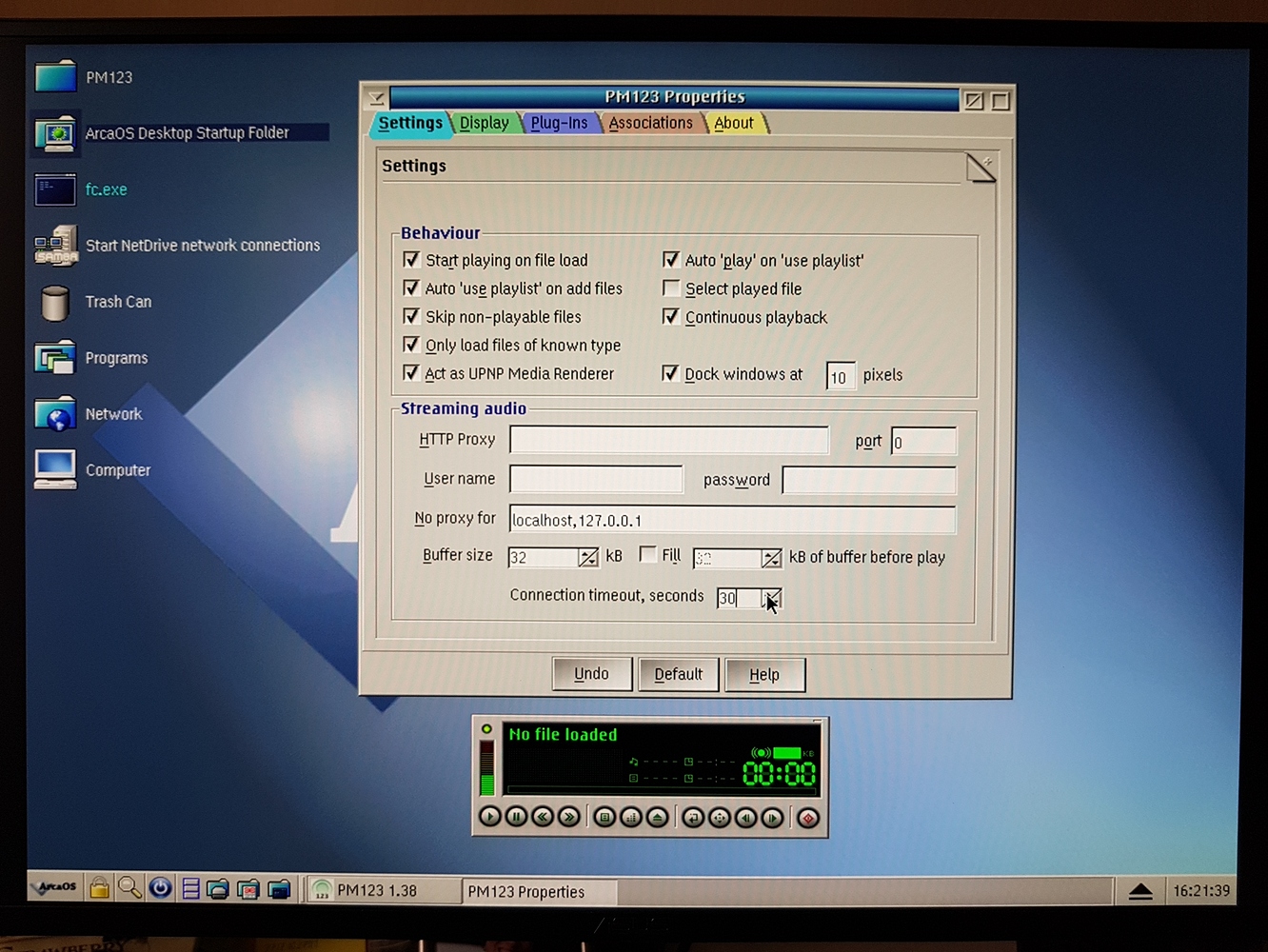Enable the buffer Fill checkbox
The width and height of the screenshot is (1268, 952).
point(648,554)
